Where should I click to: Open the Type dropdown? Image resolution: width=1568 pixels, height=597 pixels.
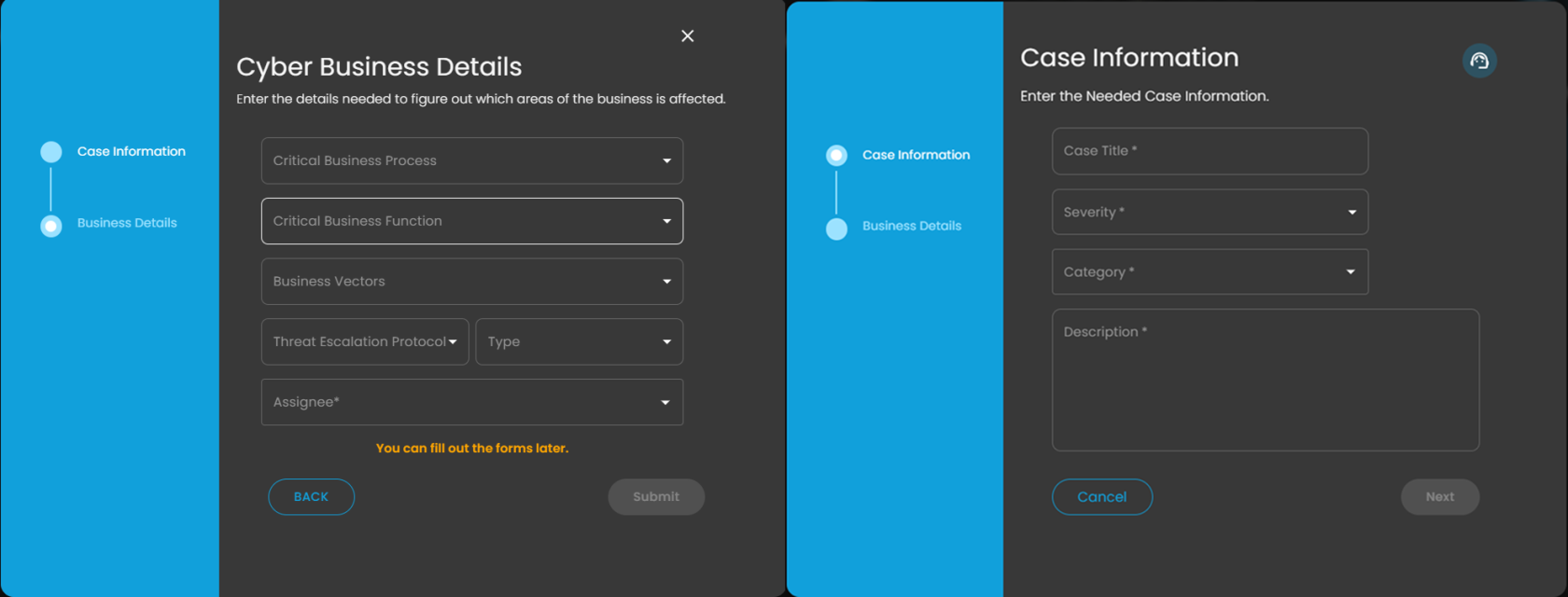(579, 341)
